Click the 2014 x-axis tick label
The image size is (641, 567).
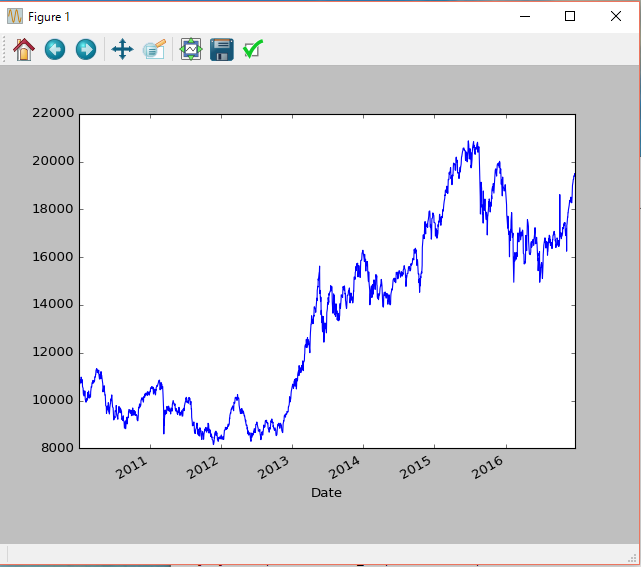(x=345, y=468)
